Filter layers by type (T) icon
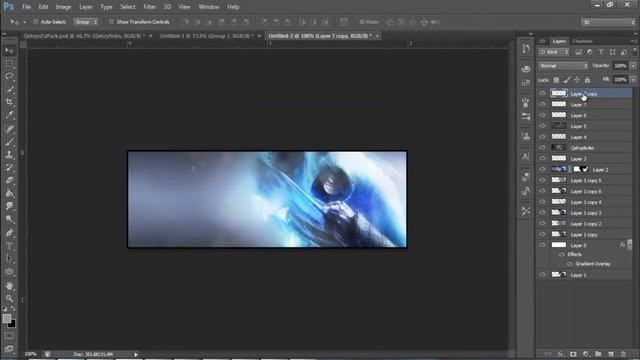The image size is (640, 360). click(x=601, y=52)
